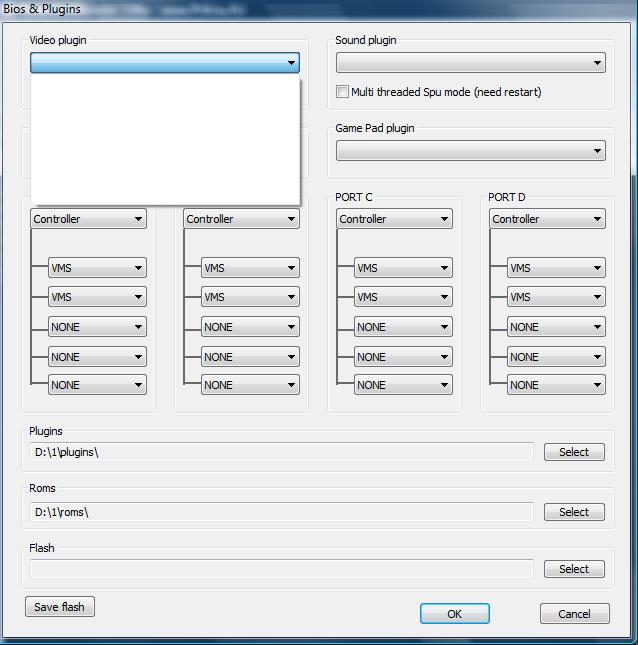Expand last NONE dropdown under PORT C
Screen dimensions: 638x645
pos(403,385)
